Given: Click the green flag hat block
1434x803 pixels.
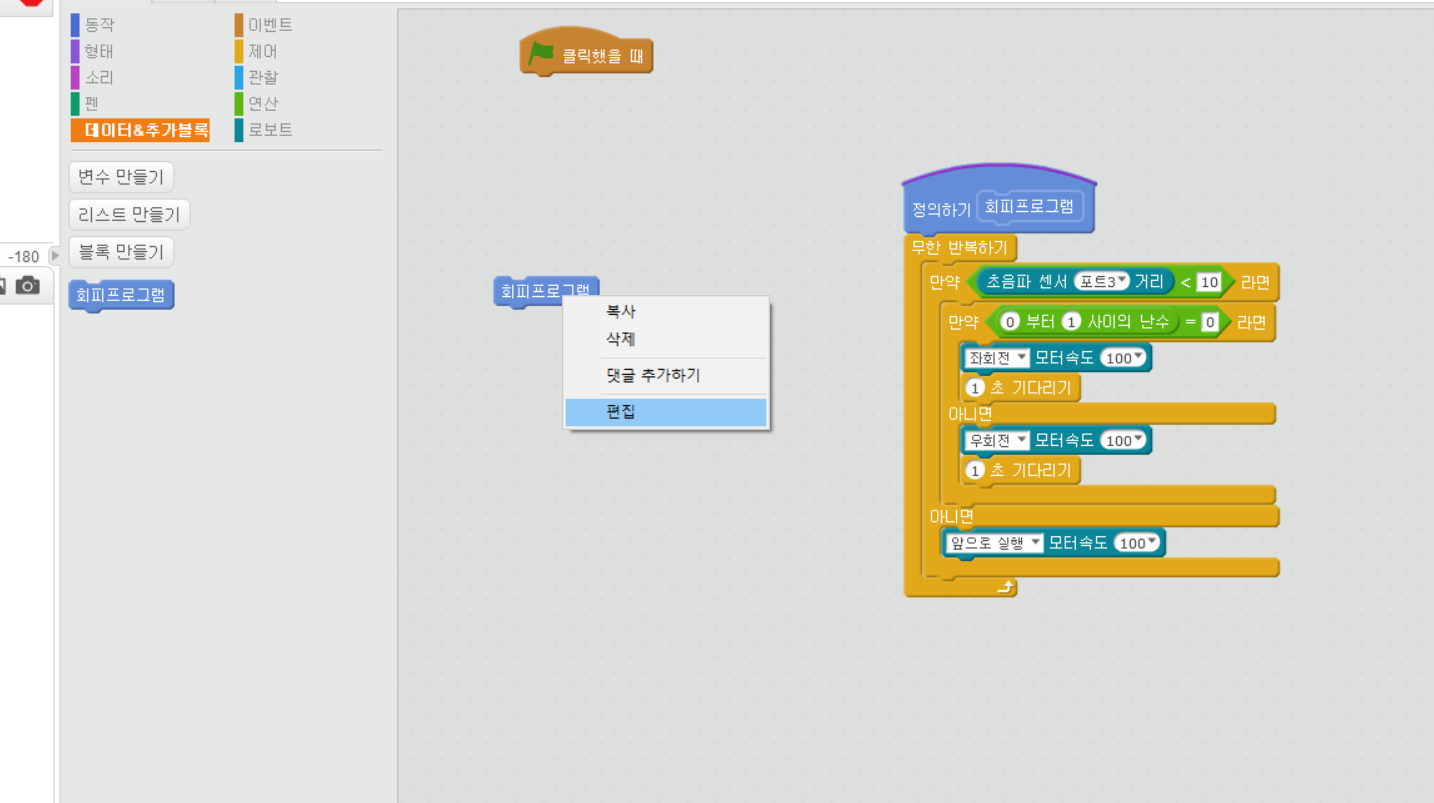Looking at the screenshot, I should 586,52.
